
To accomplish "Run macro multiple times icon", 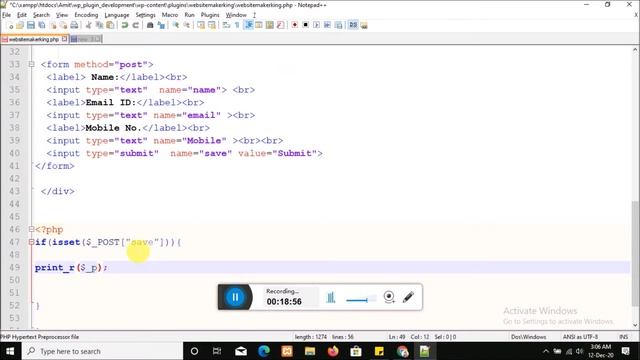I will [x=327, y=25].
